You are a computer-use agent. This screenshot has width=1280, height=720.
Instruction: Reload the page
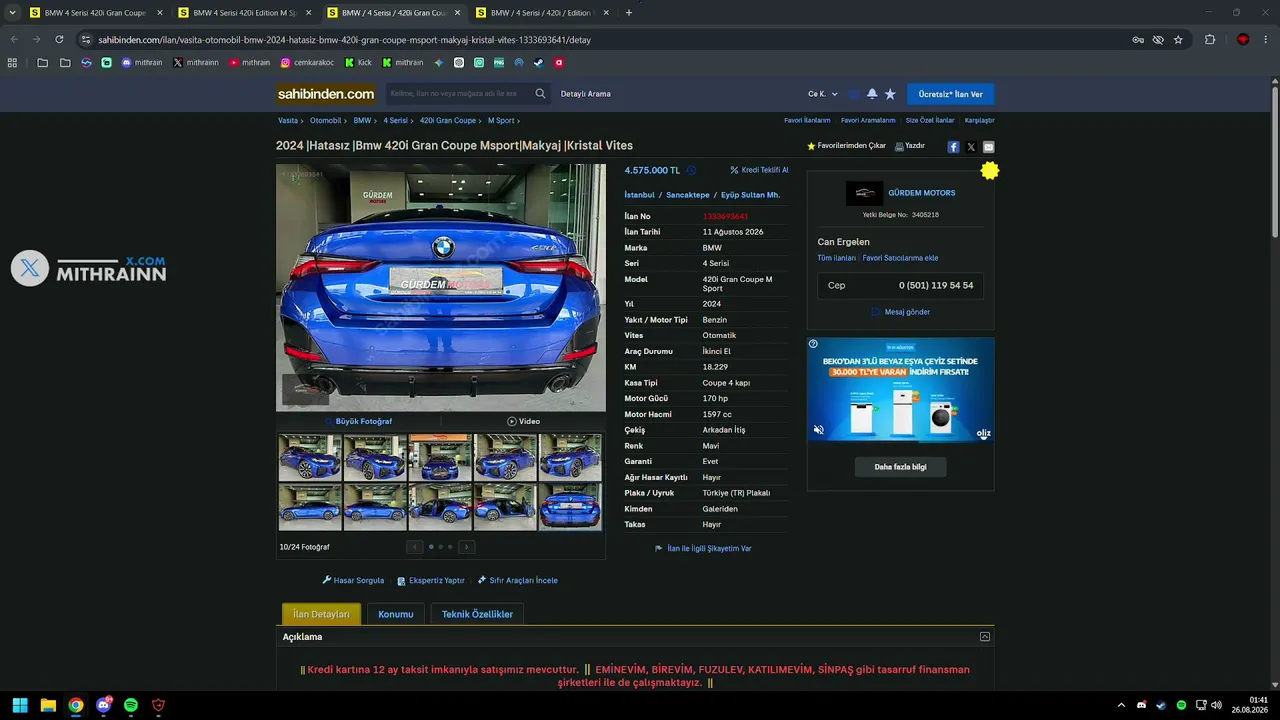point(59,40)
